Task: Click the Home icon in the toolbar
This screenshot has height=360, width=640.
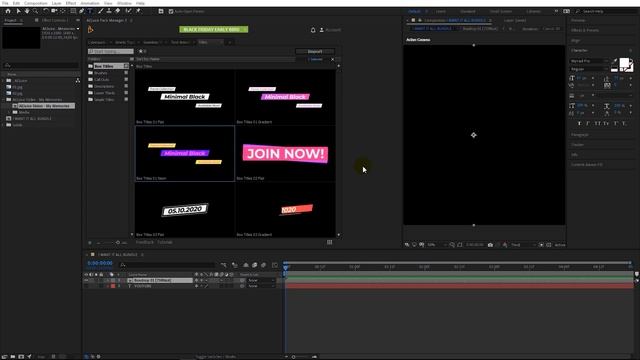Action: (x=8, y=11)
